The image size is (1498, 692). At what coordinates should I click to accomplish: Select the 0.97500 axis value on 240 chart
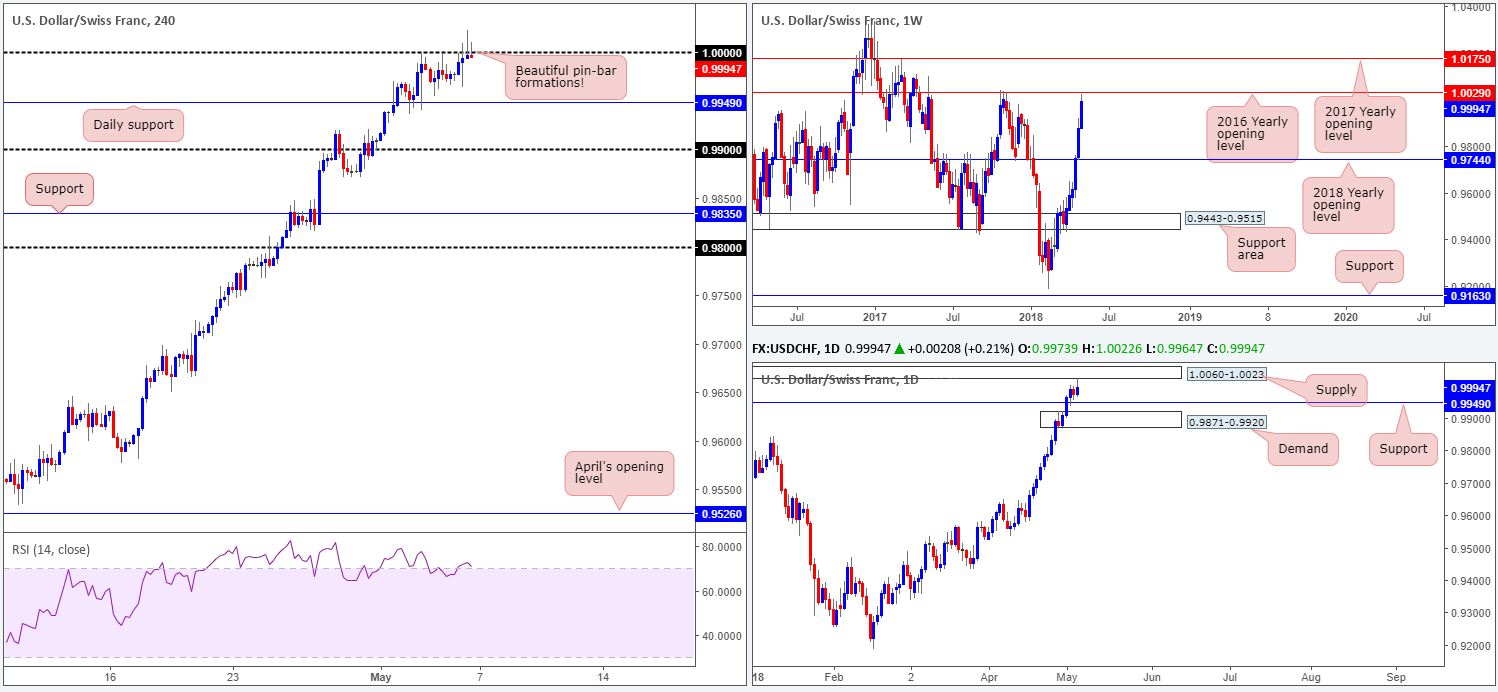pyautogui.click(x=721, y=296)
